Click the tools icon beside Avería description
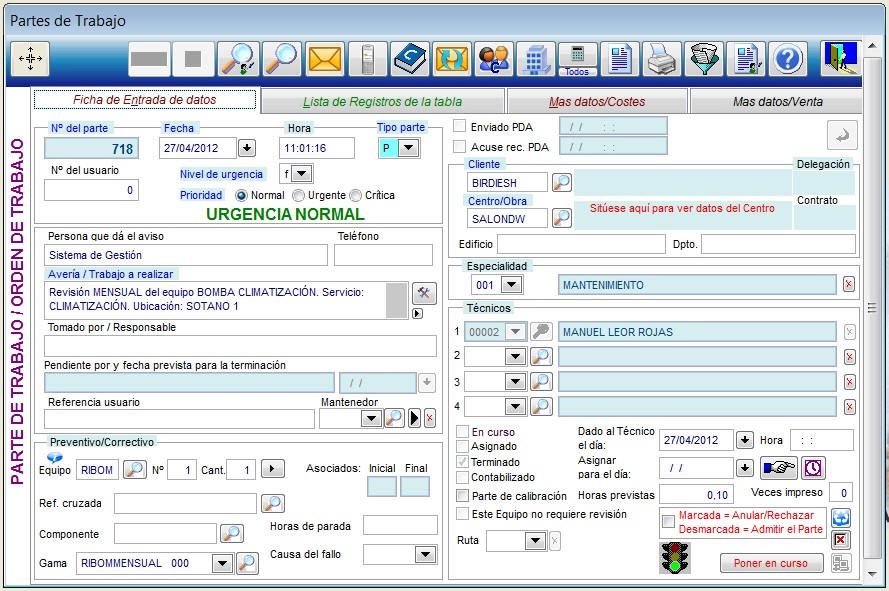Image resolution: width=889 pixels, height=591 pixels. (424, 293)
